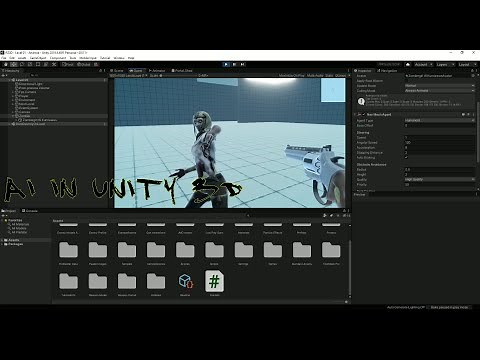Viewport: 480px width, 360px height.
Task: Open NavMeshAgent component help icon
Action: point(464,114)
